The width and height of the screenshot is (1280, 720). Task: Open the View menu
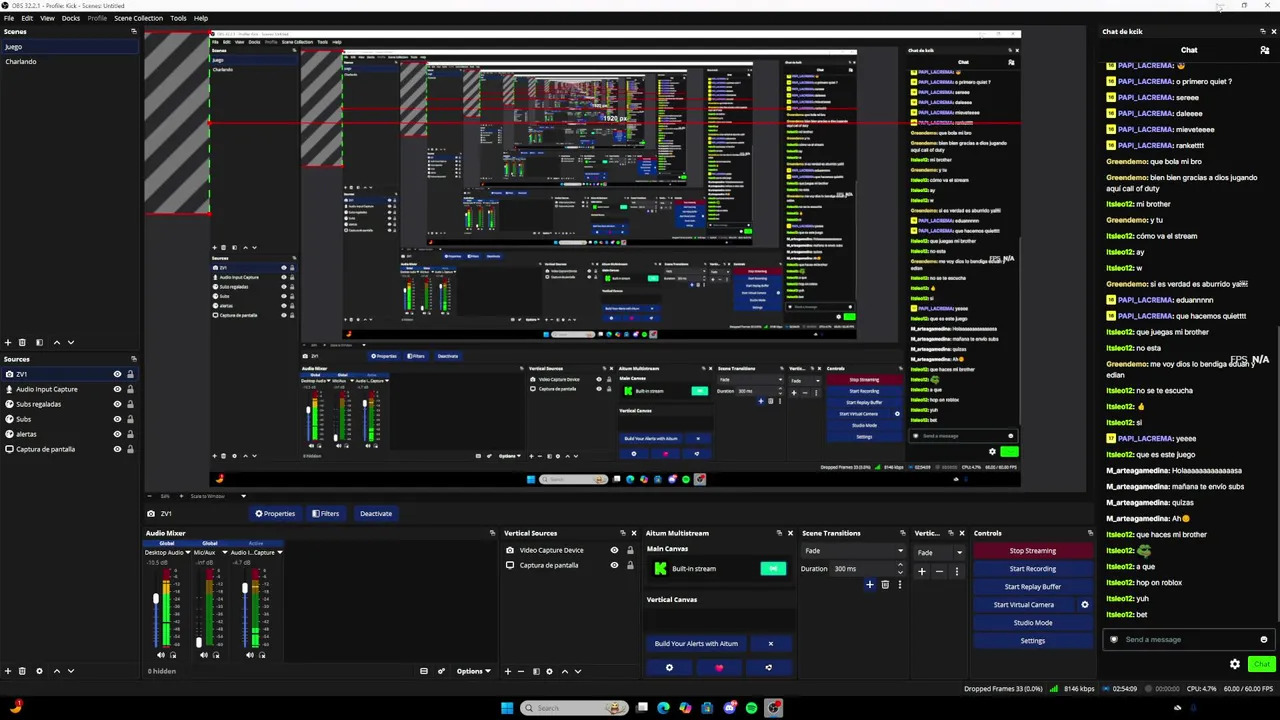(x=47, y=18)
